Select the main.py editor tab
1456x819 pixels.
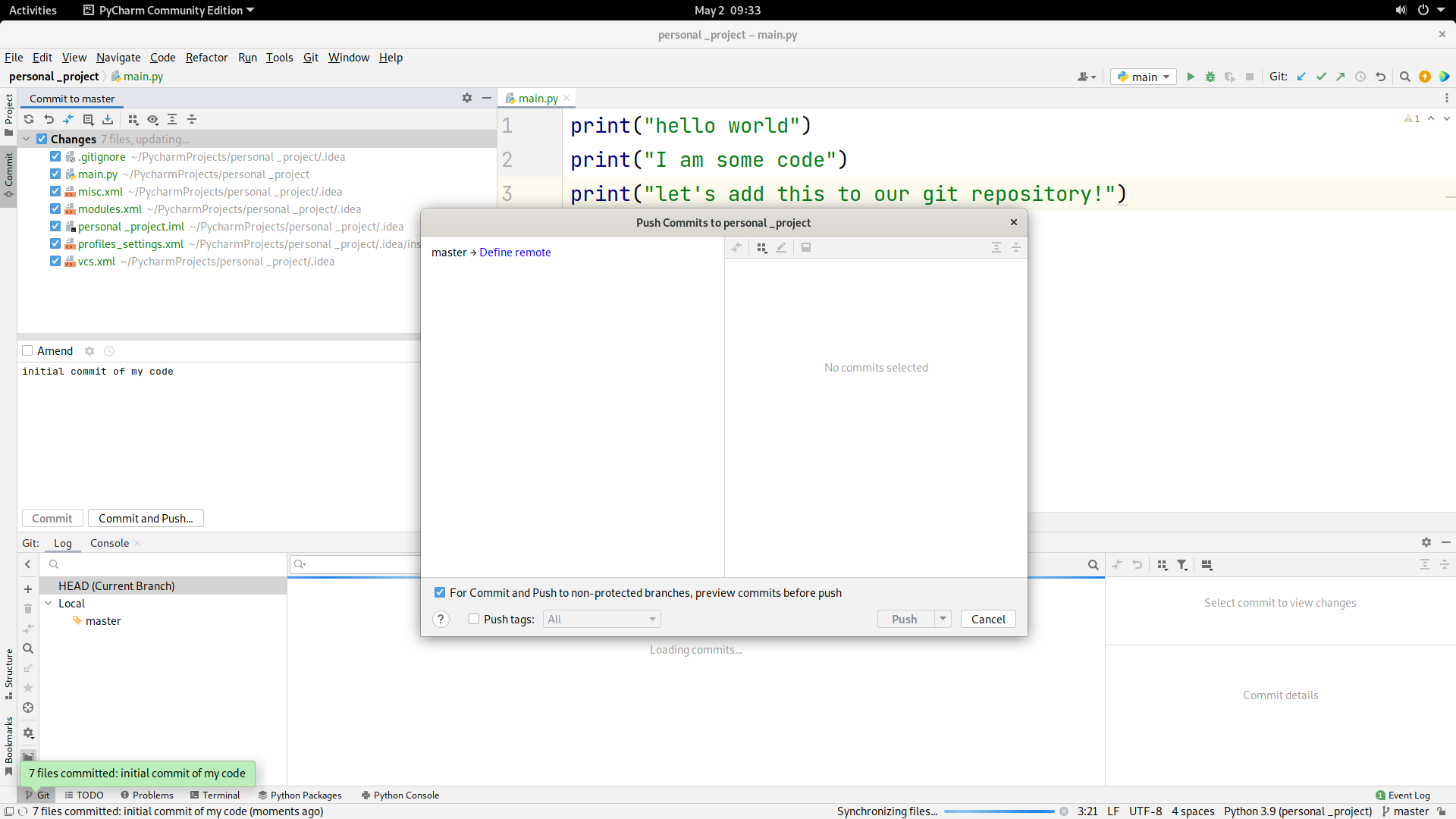[538, 98]
